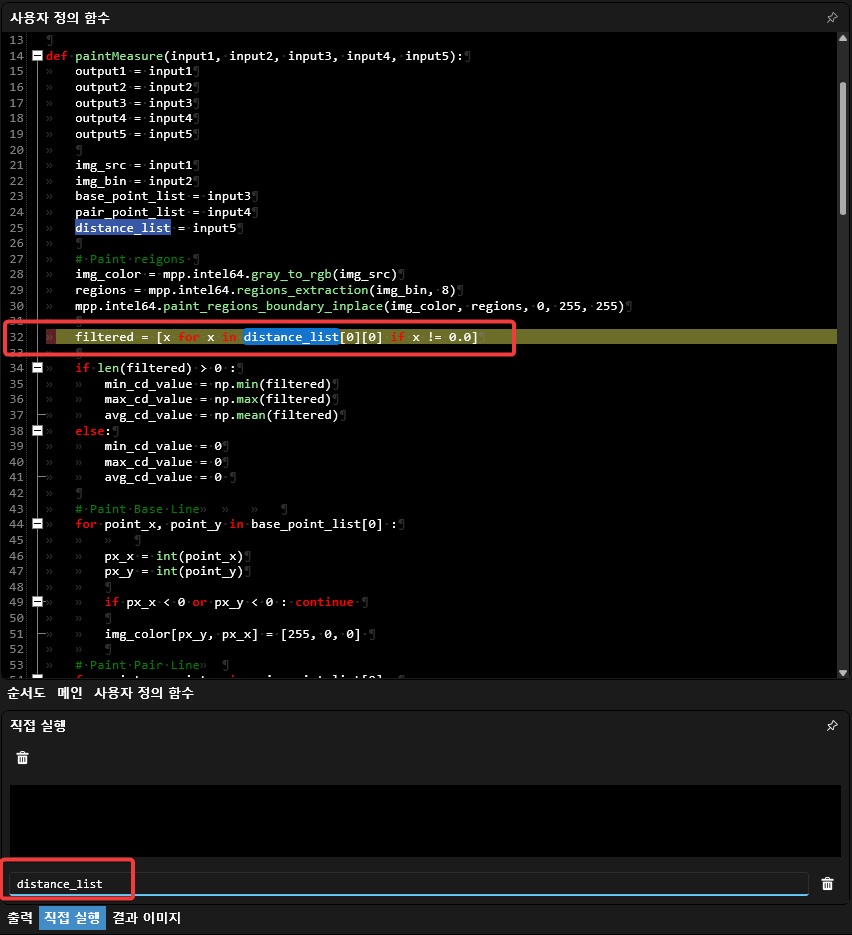This screenshot has height=935, width=852.
Task: Open the 결과 이미지 tab
Action: point(146,918)
